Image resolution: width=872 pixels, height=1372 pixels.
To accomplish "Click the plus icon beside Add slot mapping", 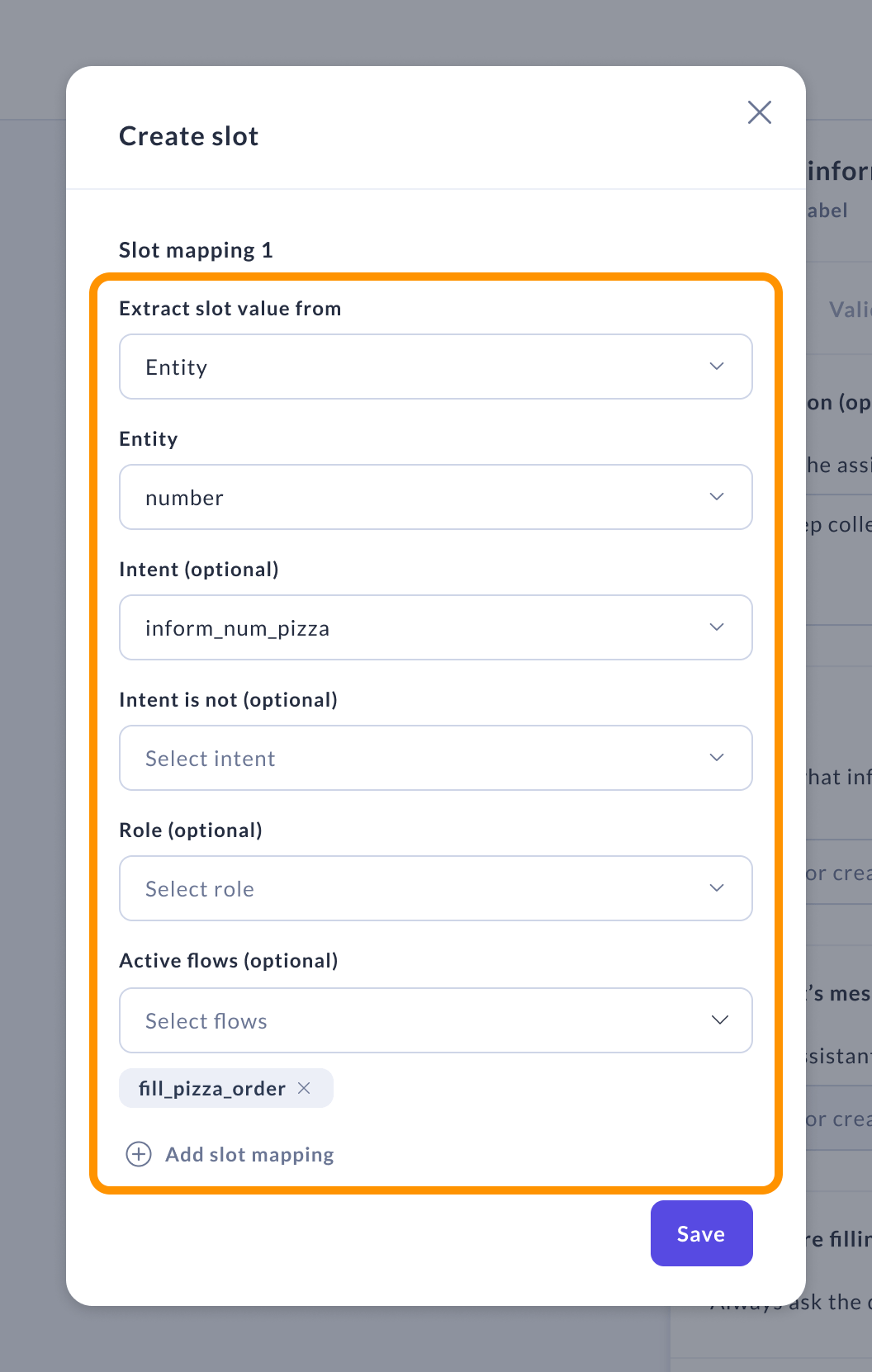I will [139, 1154].
